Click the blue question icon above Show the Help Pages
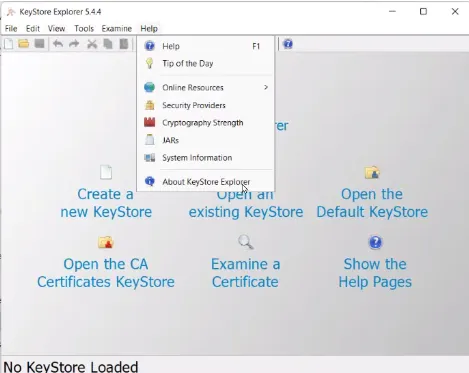Image resolution: width=469 pixels, height=373 pixels. pyautogui.click(x=375, y=242)
